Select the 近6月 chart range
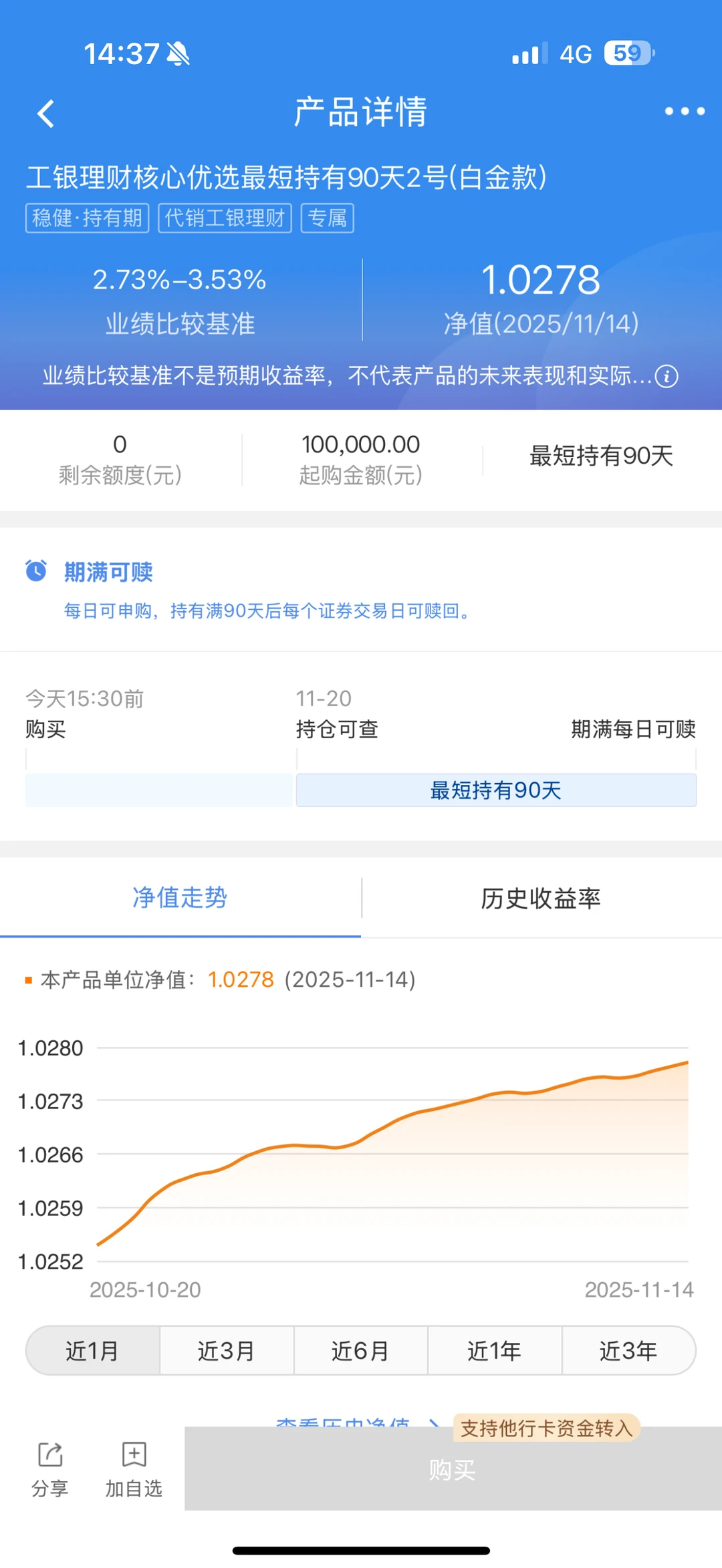722x1568 pixels. tap(360, 1351)
